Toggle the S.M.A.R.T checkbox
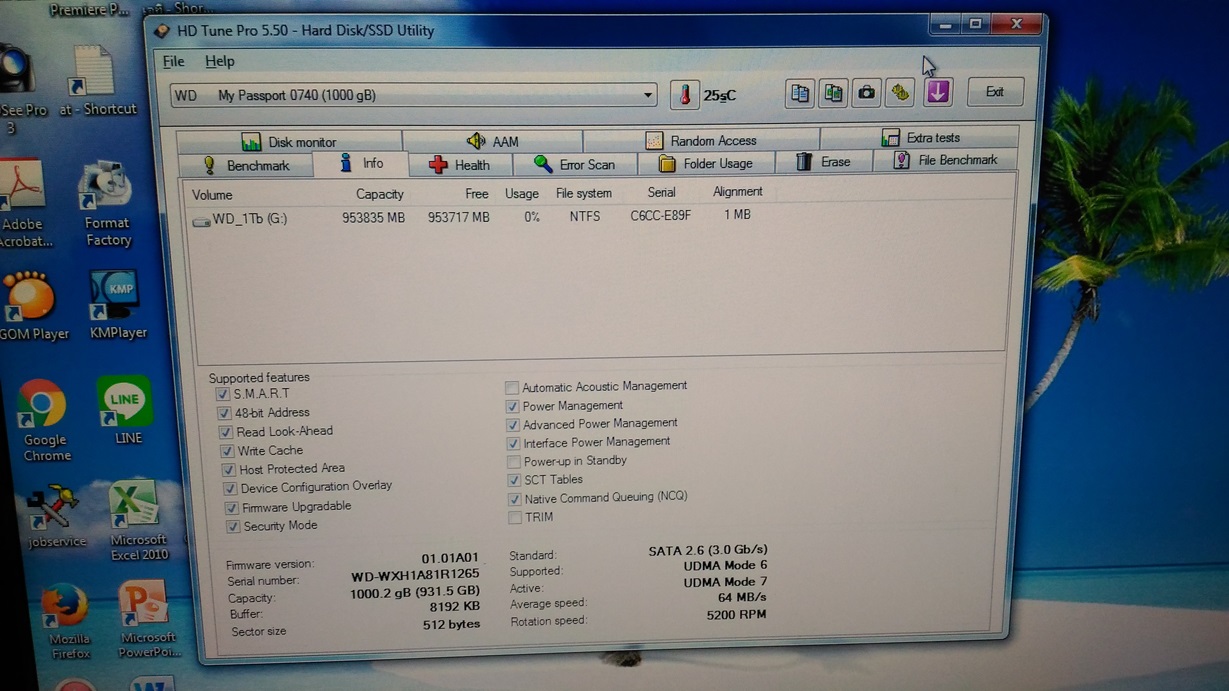Viewport: 1229px width, 691px height. pyautogui.click(x=223, y=394)
